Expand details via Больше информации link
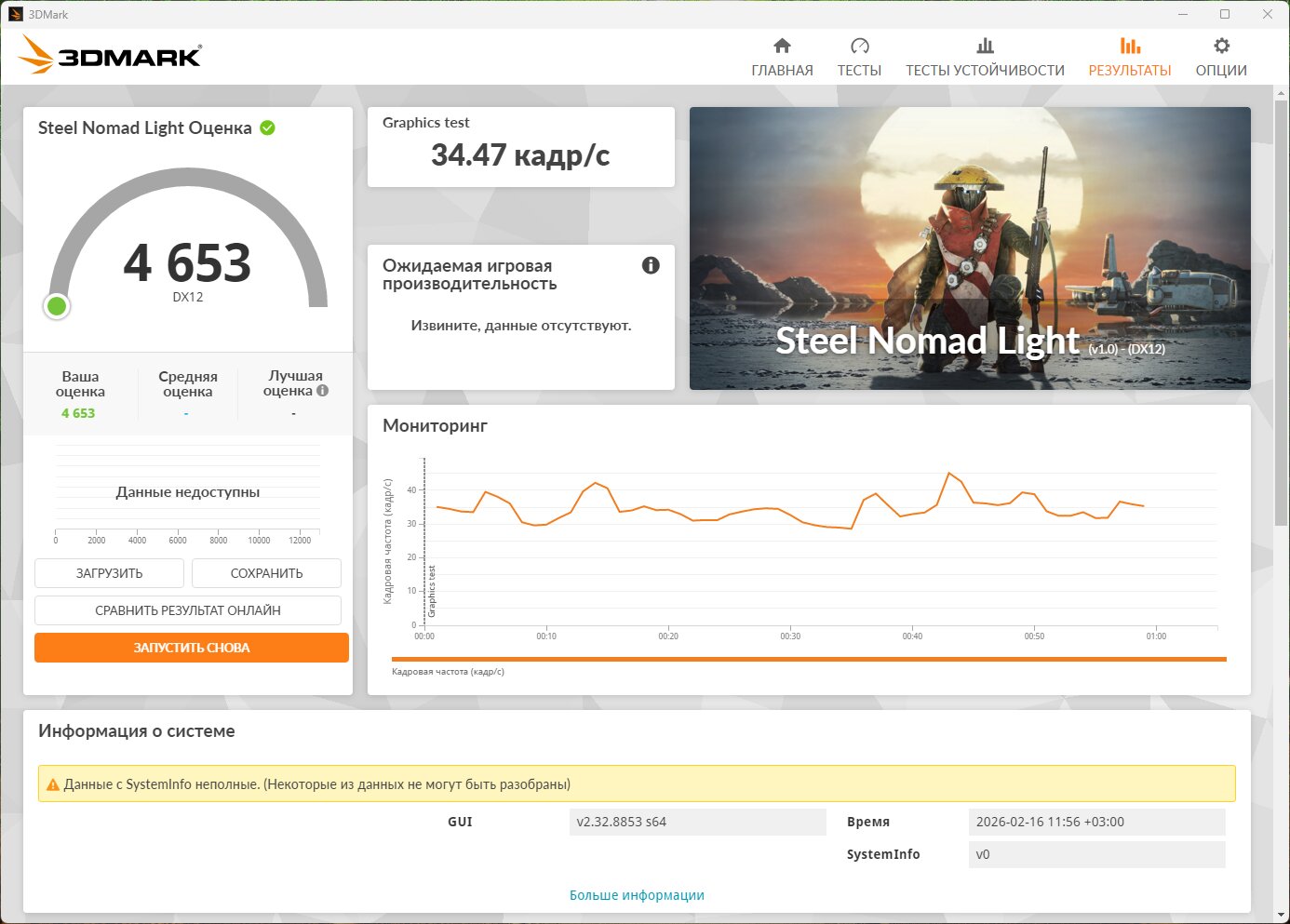Screen dimensions: 1290x924 (637, 895)
